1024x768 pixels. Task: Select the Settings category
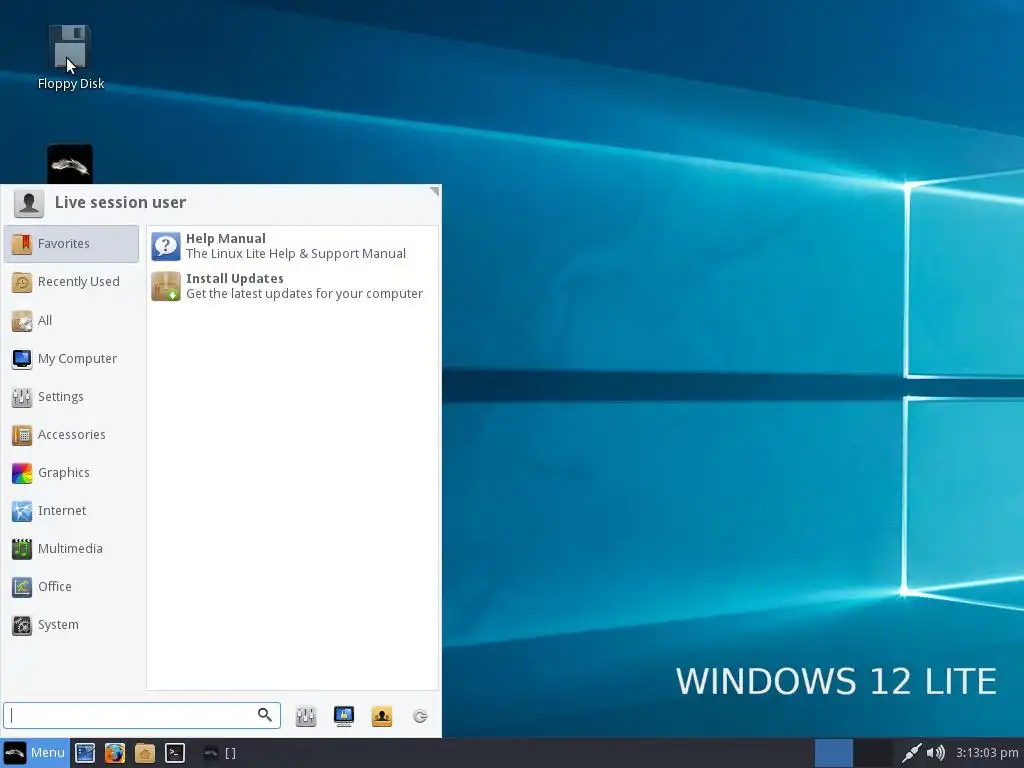pos(71,396)
